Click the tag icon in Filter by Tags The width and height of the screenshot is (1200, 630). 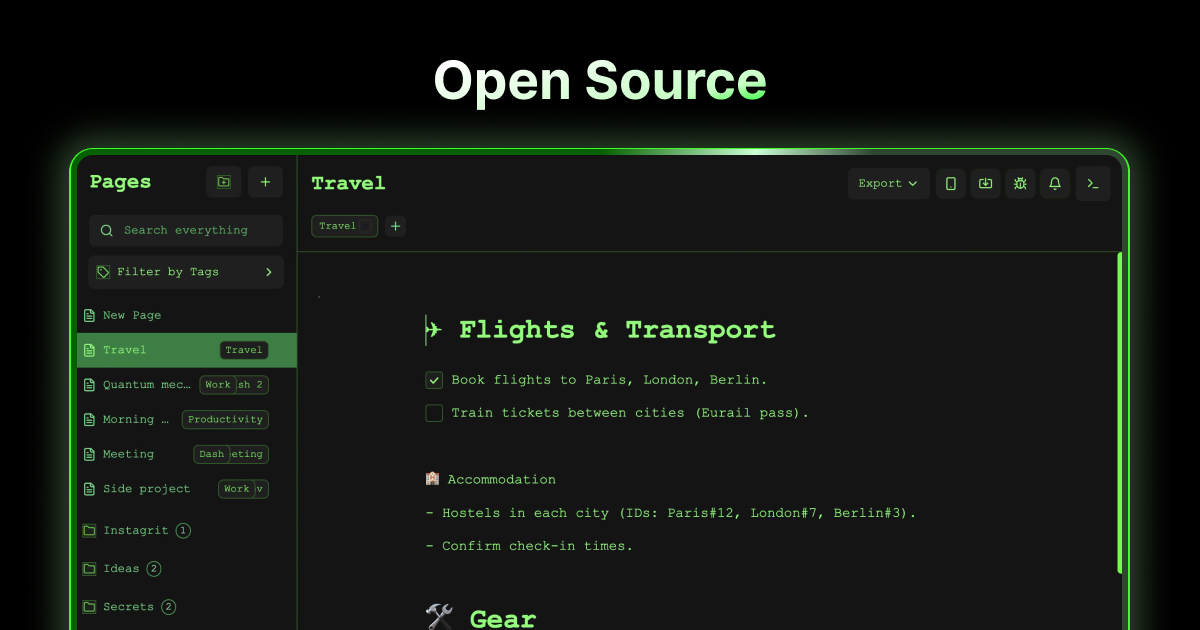[x=103, y=272]
